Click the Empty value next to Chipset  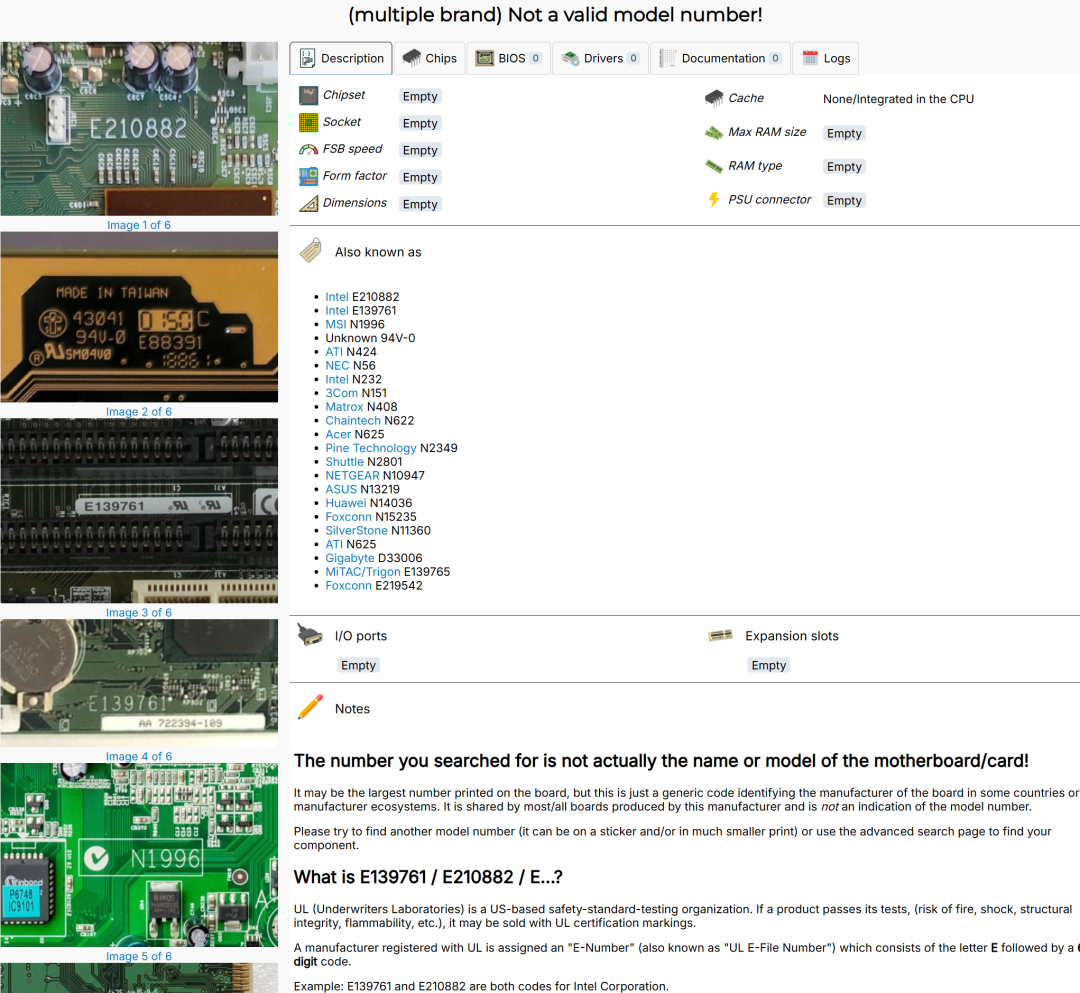point(420,96)
